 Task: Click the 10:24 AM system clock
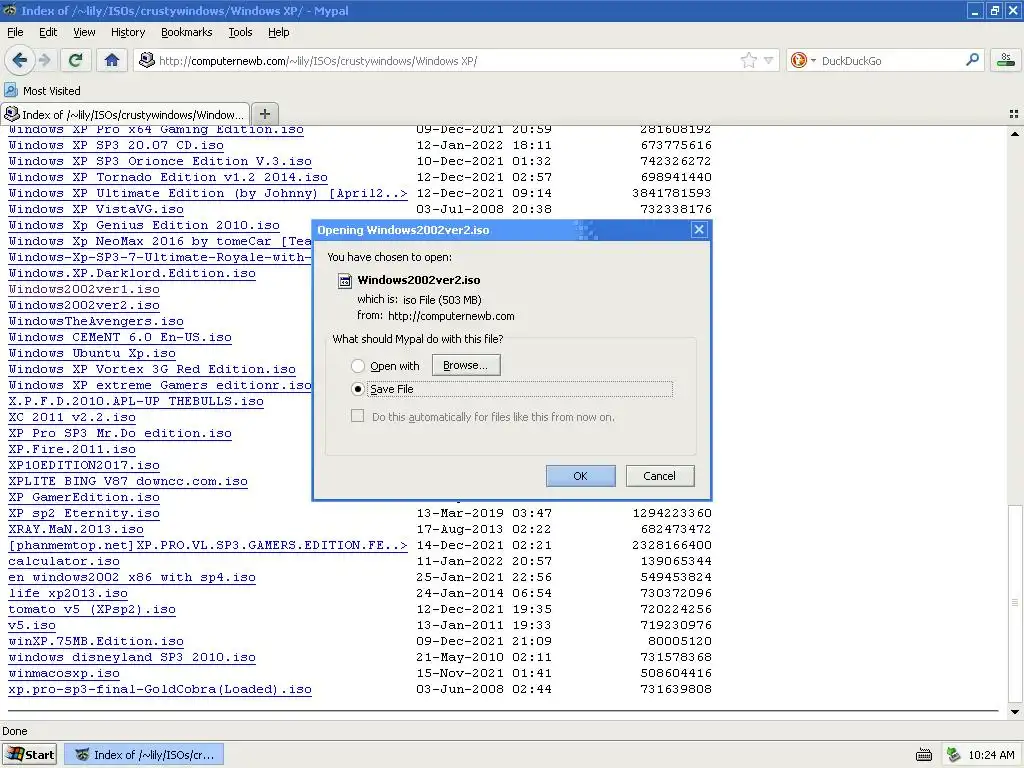991,755
